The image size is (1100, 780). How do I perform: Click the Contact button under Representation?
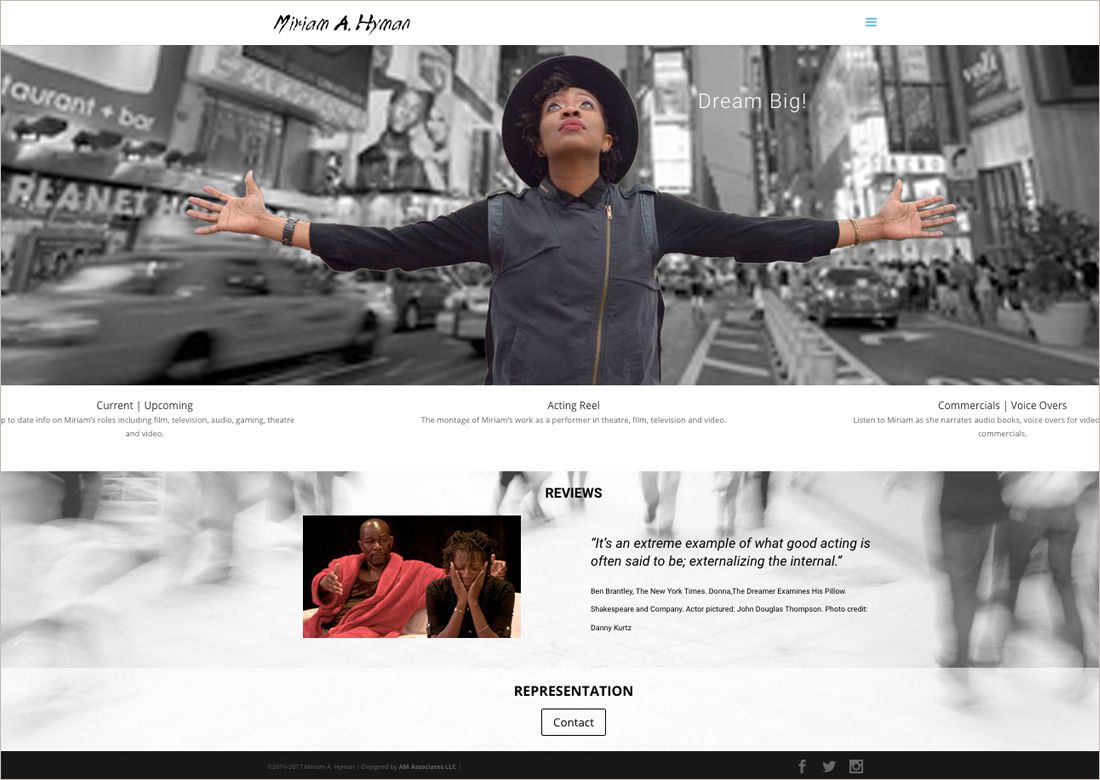click(x=573, y=722)
